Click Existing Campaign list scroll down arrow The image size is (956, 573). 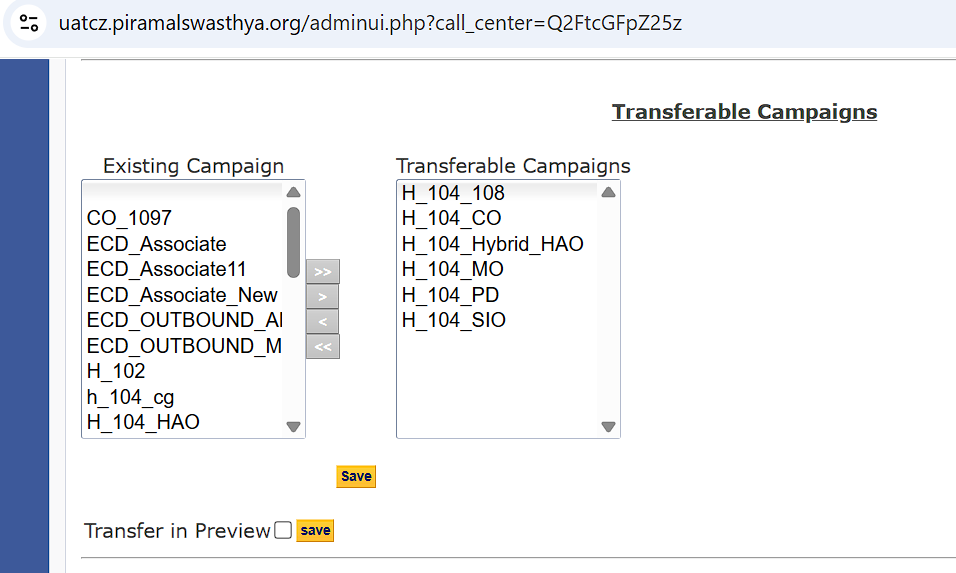(x=293, y=426)
